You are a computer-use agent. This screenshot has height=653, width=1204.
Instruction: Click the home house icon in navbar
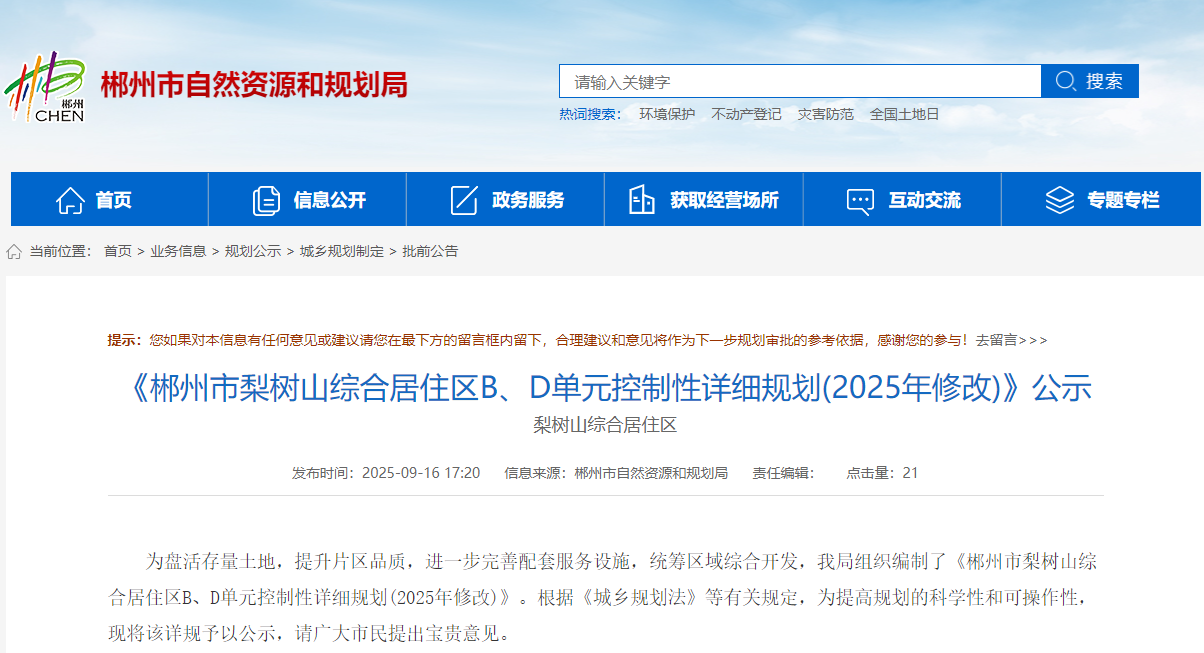click(x=70, y=200)
